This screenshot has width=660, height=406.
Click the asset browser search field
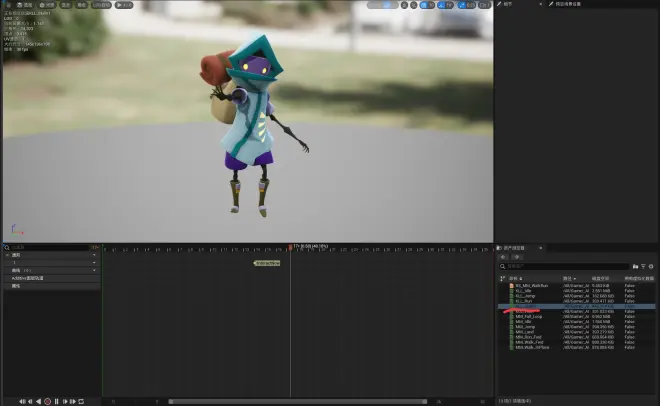click(x=564, y=266)
